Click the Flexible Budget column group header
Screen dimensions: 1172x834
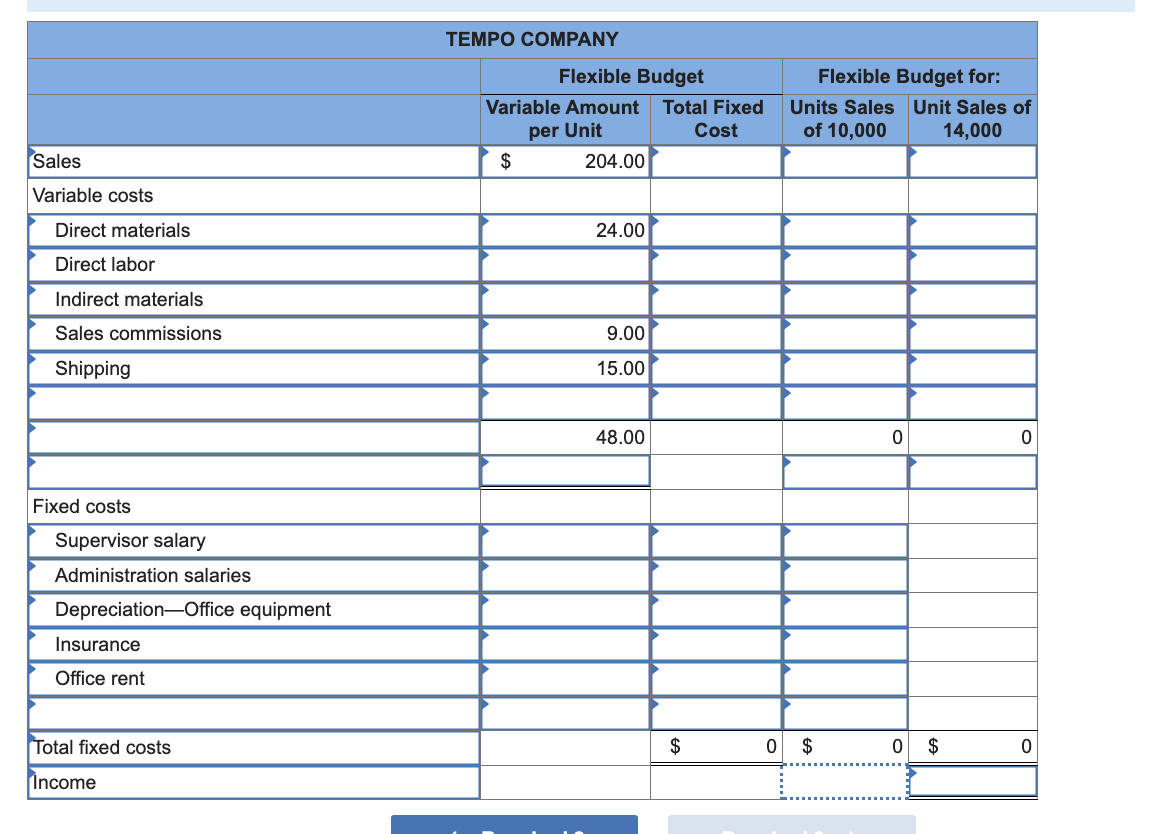631,76
